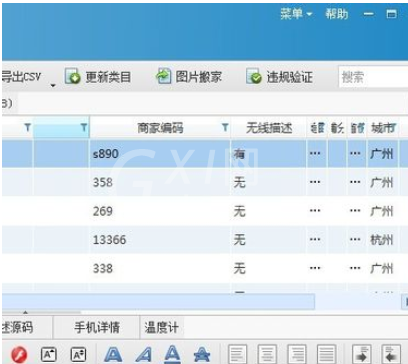Apply strikethrough with the struck-through blue A
Viewport: 408px width, 364px height.
pos(202,355)
